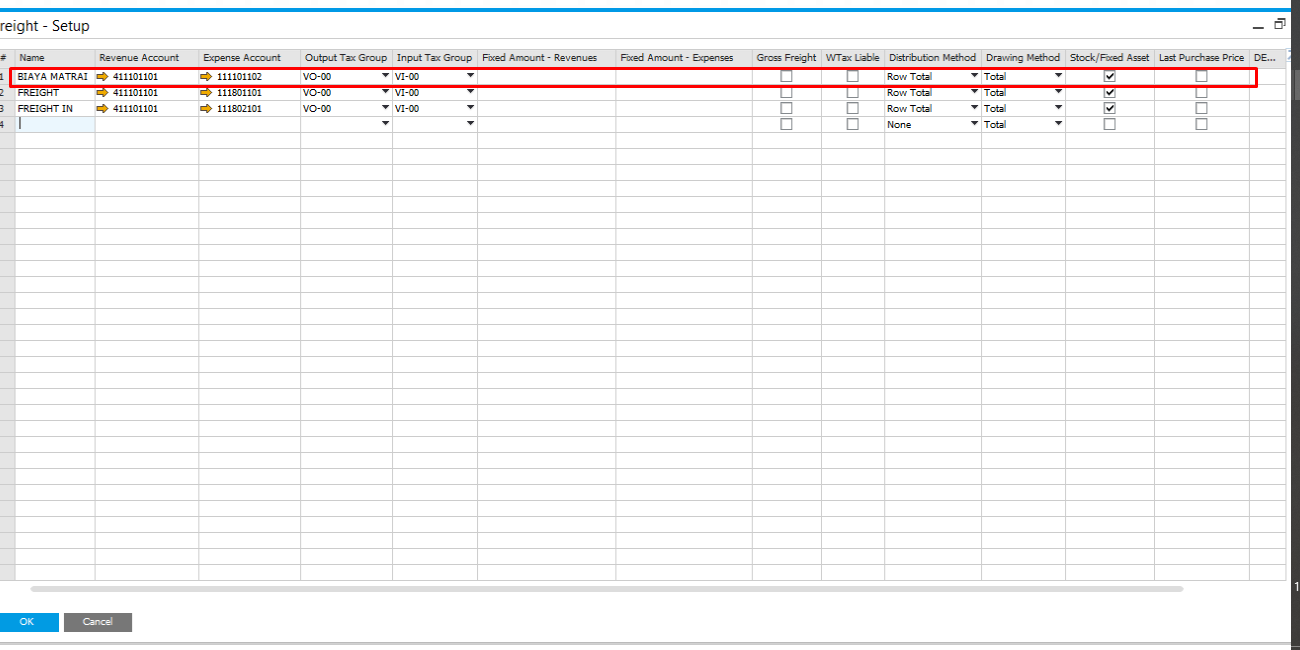The width and height of the screenshot is (1300, 650).
Task: Disable Stock/Fixed Asset for FREIGHT IN
Action: tap(1109, 108)
